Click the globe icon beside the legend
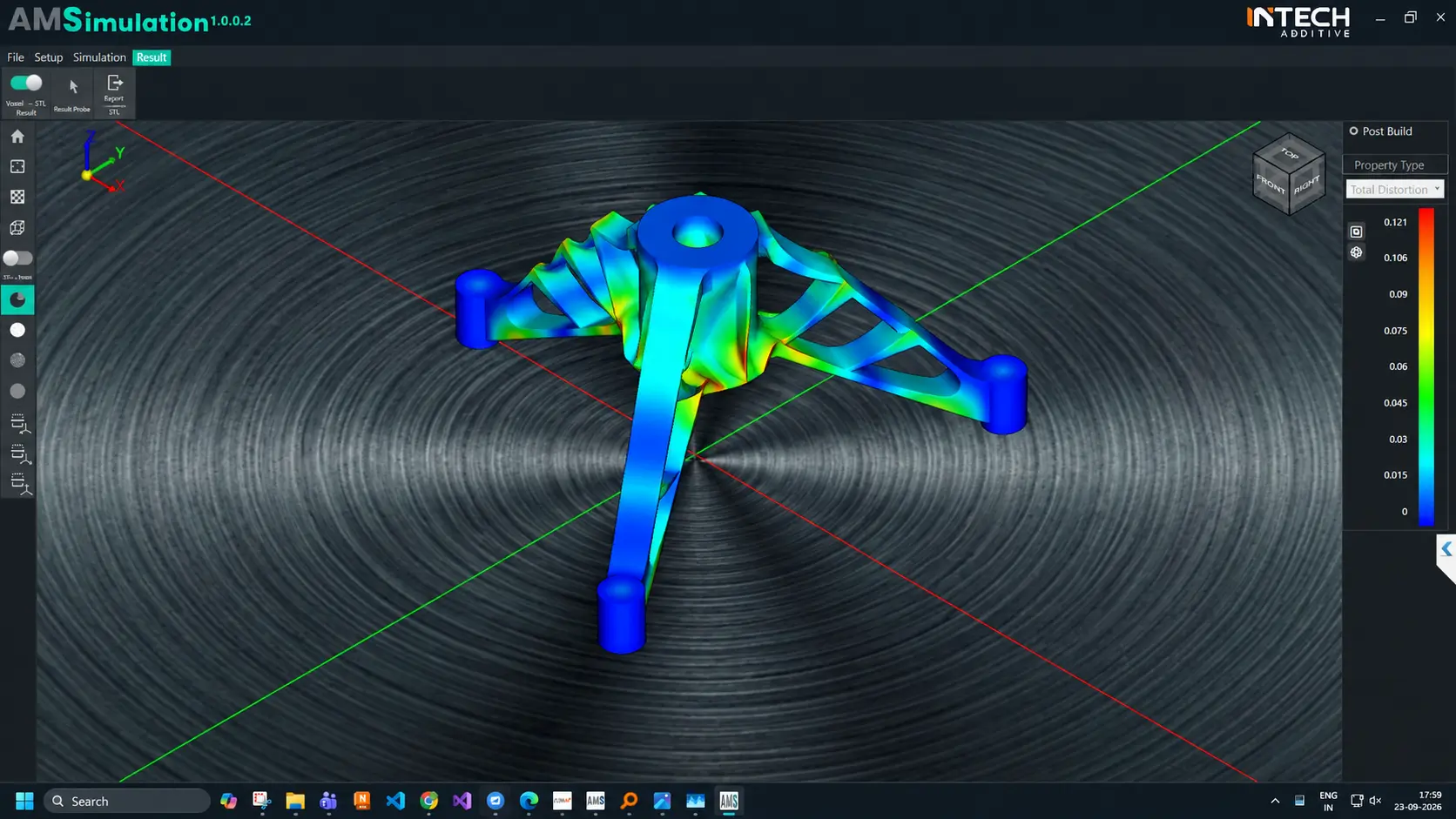 pyautogui.click(x=1356, y=252)
